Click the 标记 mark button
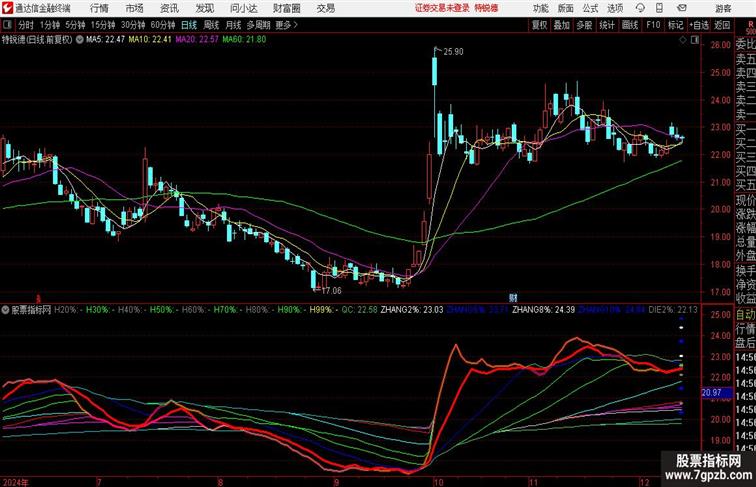This screenshot has width=756, height=487. pos(675,25)
